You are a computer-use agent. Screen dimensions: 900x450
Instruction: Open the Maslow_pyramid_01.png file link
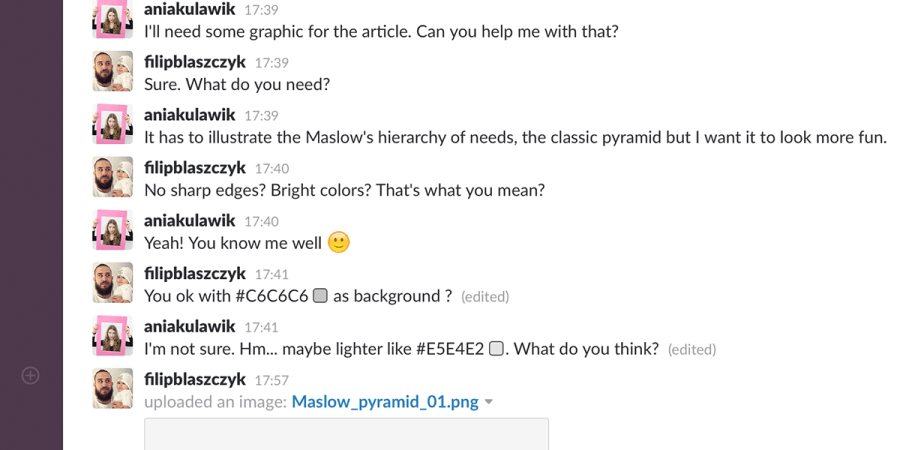pos(384,402)
